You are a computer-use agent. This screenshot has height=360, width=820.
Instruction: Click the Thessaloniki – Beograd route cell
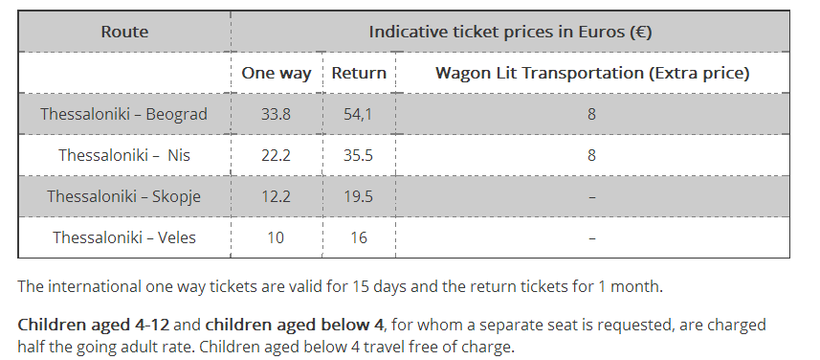pyautogui.click(x=124, y=114)
